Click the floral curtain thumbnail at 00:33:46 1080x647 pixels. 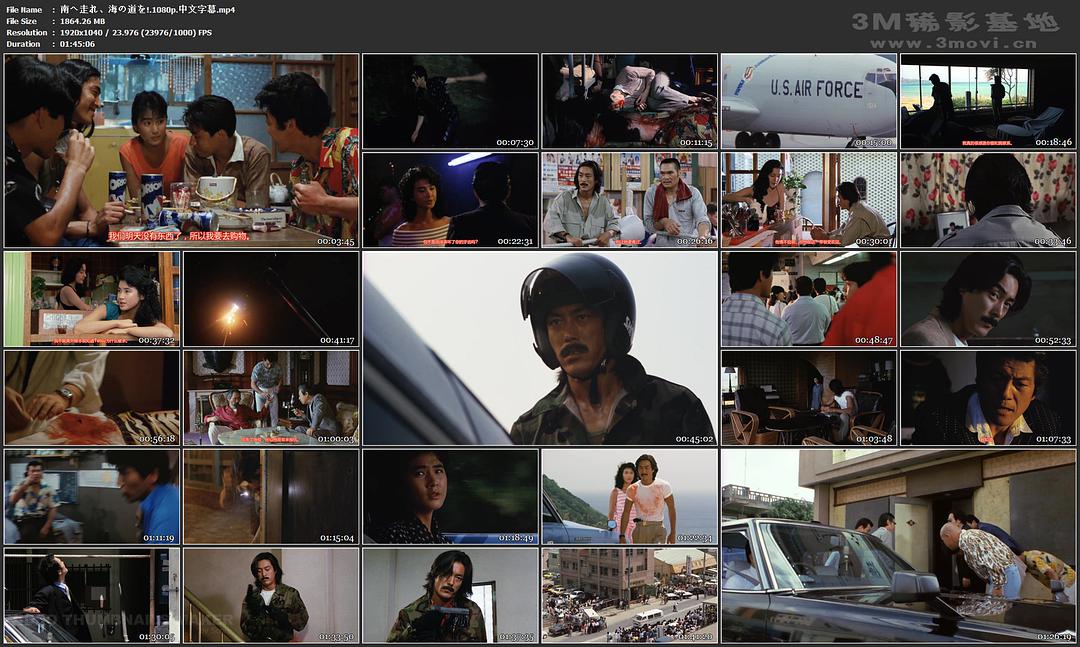point(988,200)
